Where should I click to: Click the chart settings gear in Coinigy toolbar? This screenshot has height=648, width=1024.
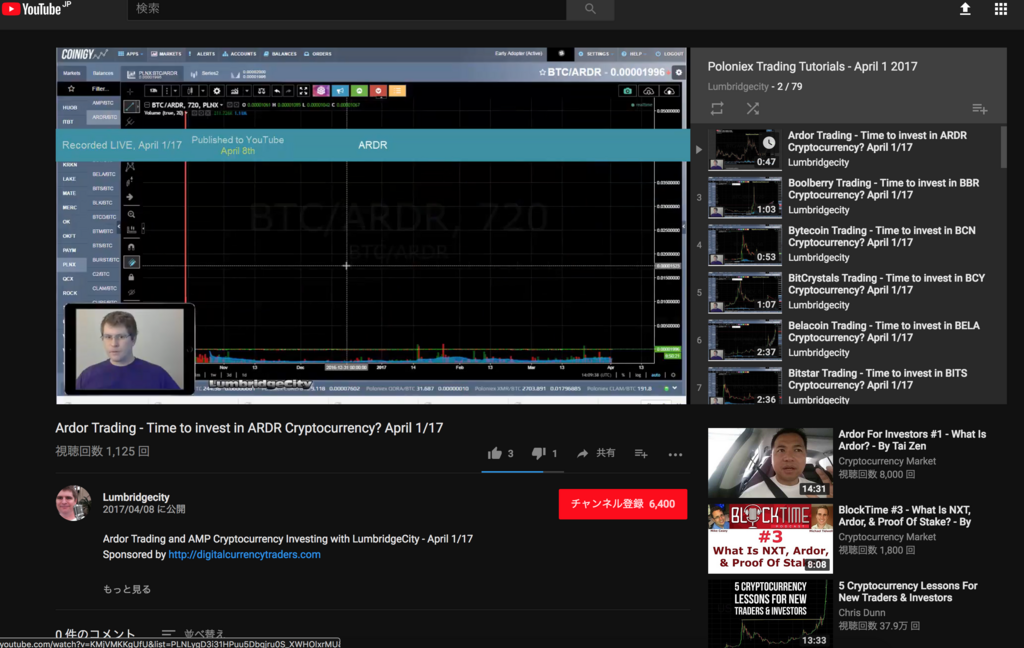tap(217, 91)
